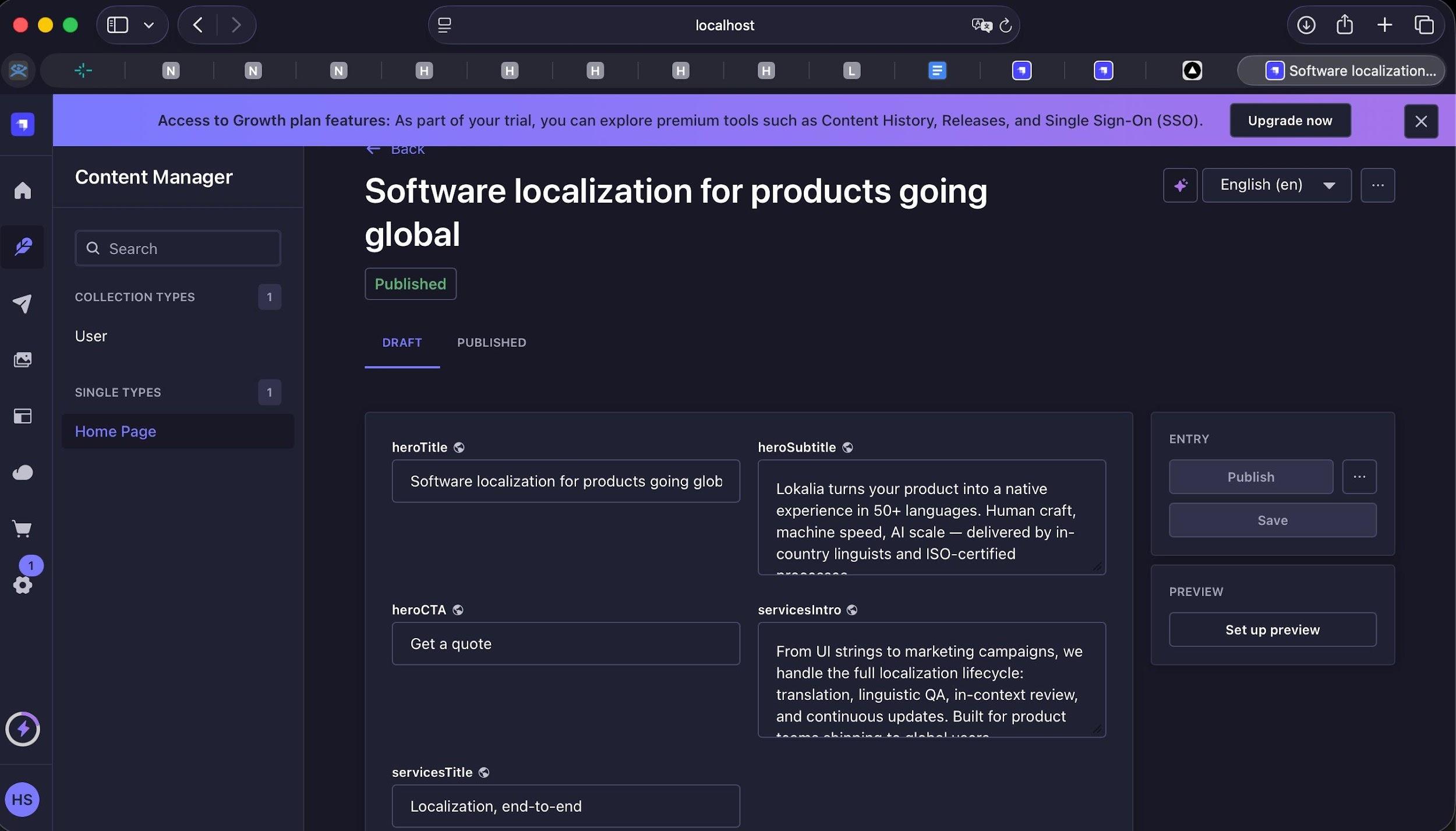Open Safari downloads icon
This screenshot has width=1456, height=831.
tap(1306, 25)
